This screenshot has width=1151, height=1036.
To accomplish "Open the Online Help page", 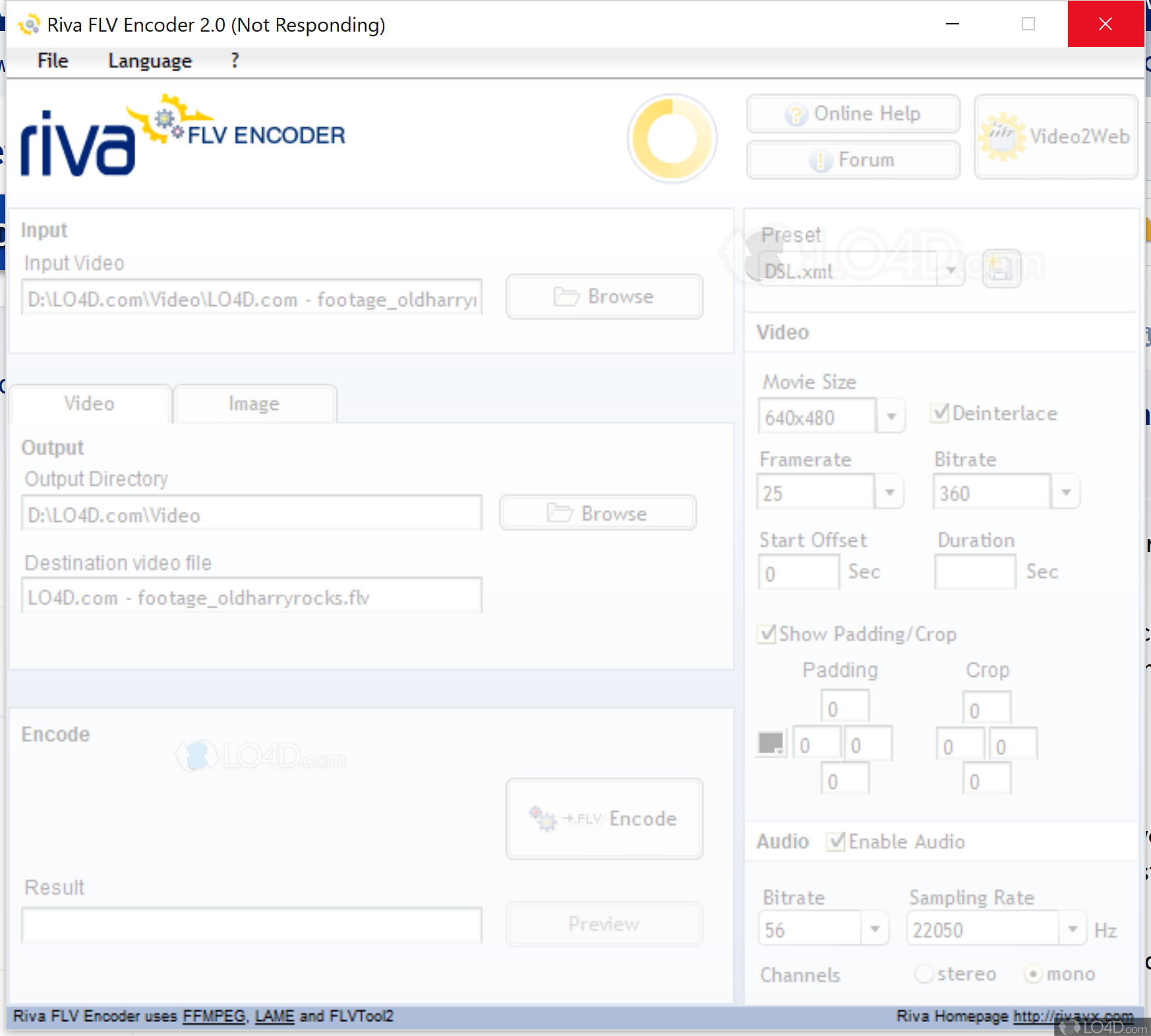I will [x=852, y=113].
